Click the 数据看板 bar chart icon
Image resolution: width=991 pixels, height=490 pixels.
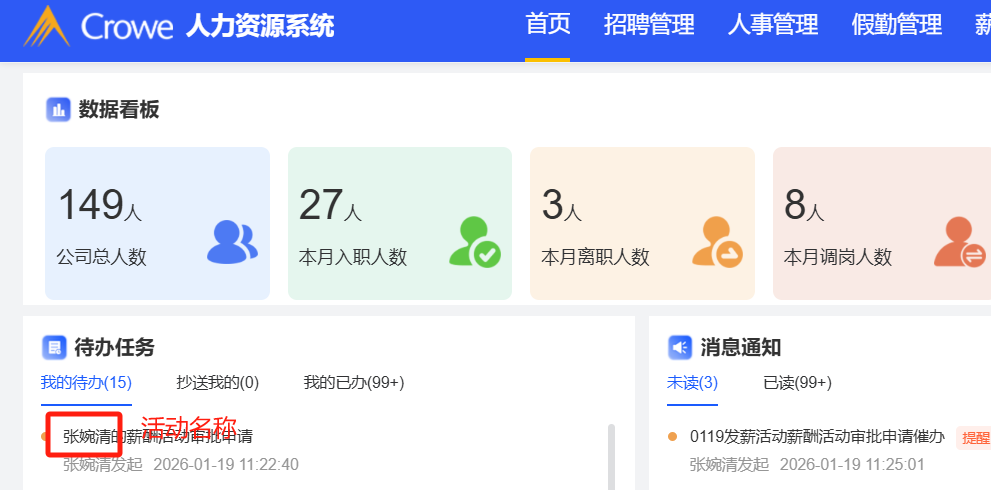pos(58,110)
